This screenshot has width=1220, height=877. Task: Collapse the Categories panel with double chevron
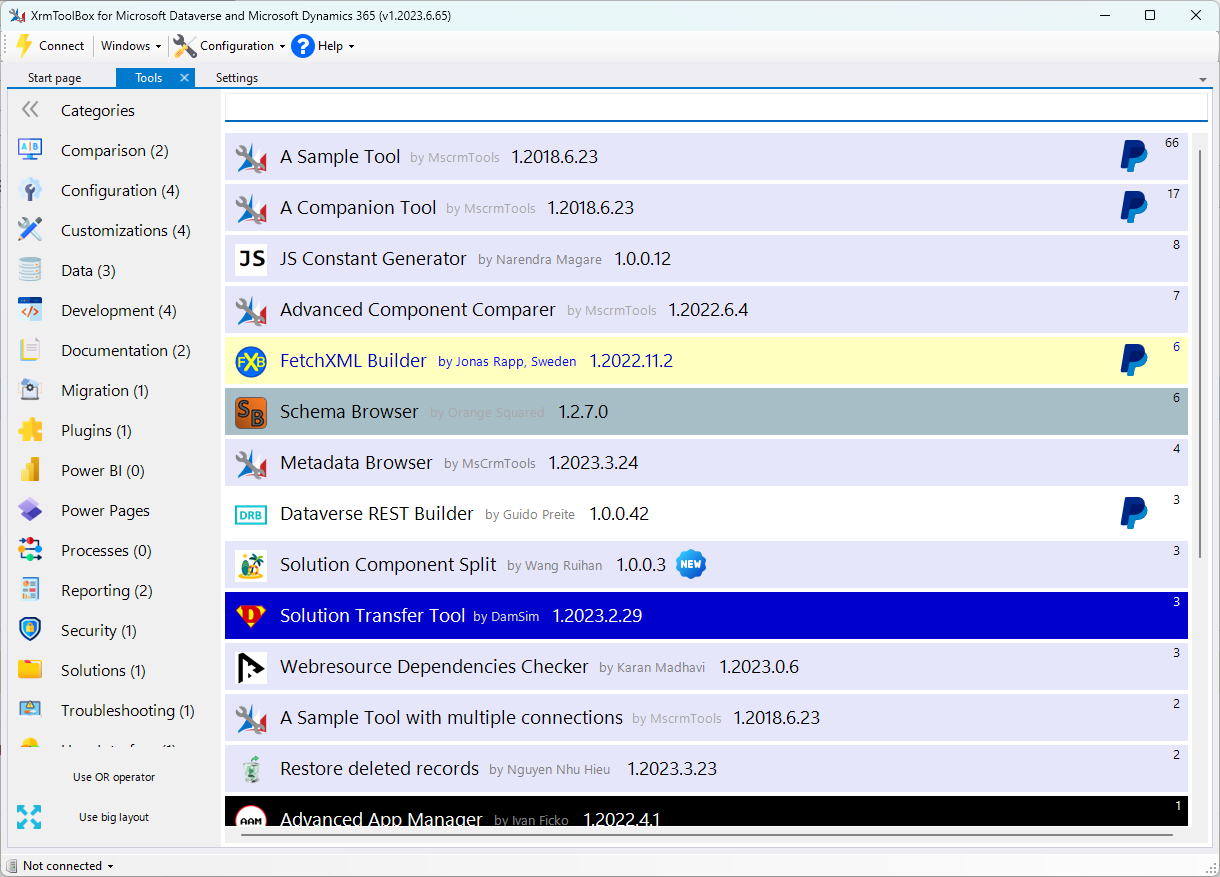pos(30,110)
